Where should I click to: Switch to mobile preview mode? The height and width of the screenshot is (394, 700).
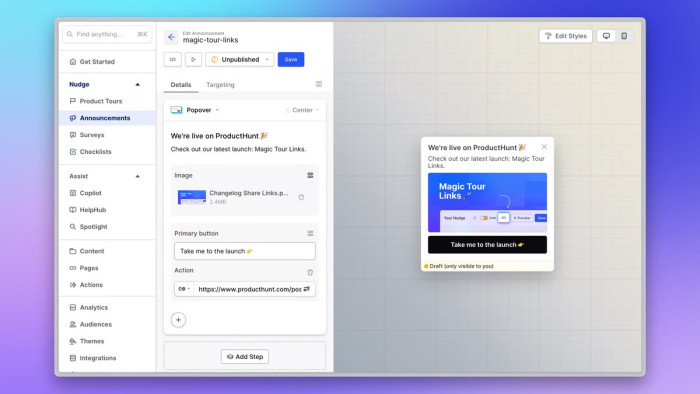pos(624,36)
